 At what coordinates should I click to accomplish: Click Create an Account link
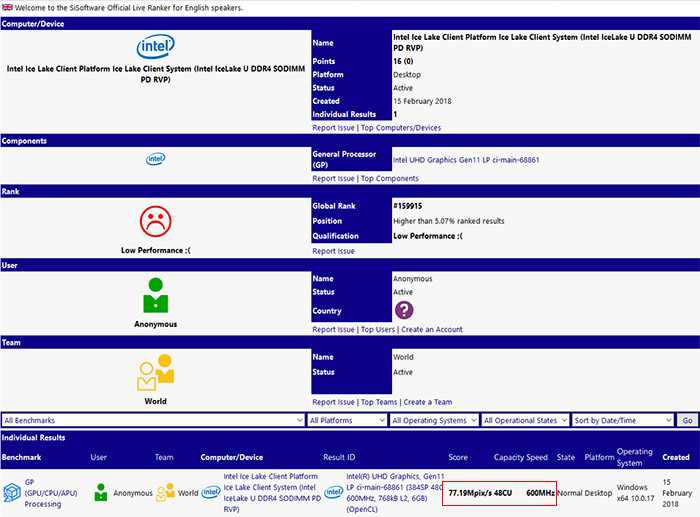[432, 329]
